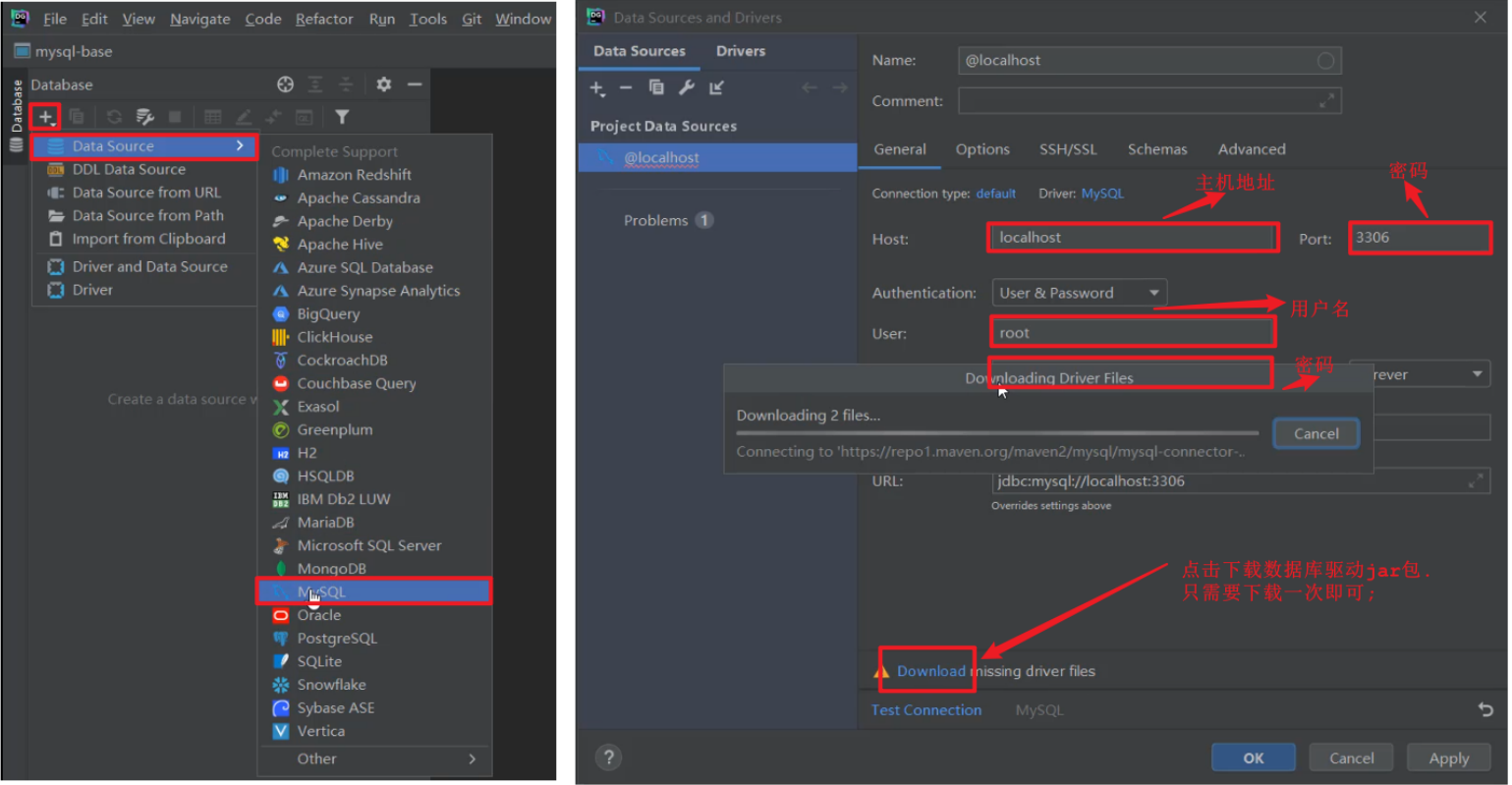
Task: Open the query console QL icon
Action: 305,117
